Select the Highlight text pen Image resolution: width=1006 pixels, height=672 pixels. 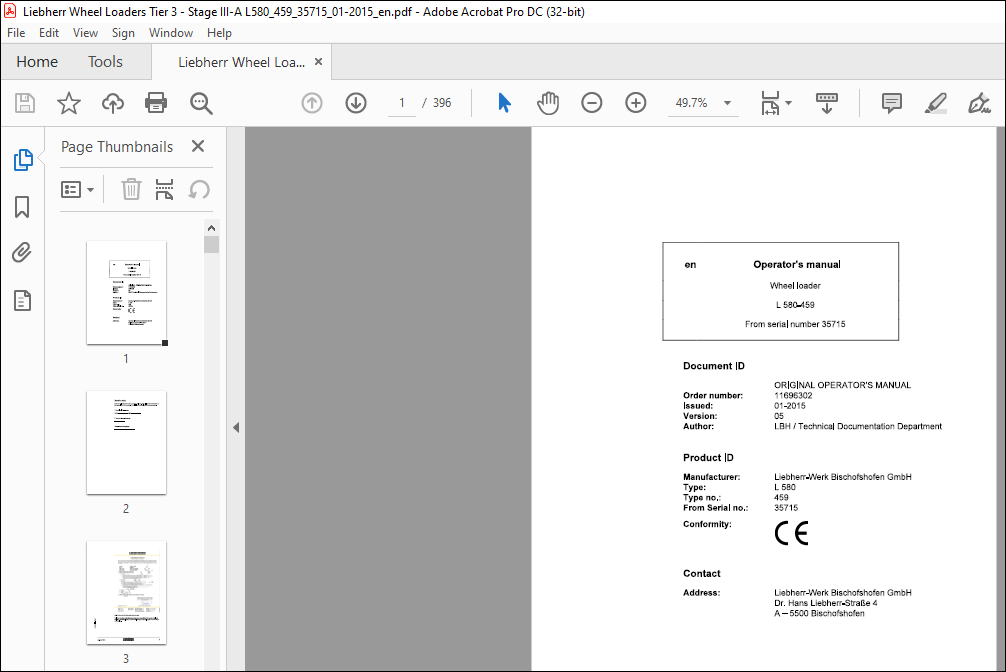tap(935, 103)
